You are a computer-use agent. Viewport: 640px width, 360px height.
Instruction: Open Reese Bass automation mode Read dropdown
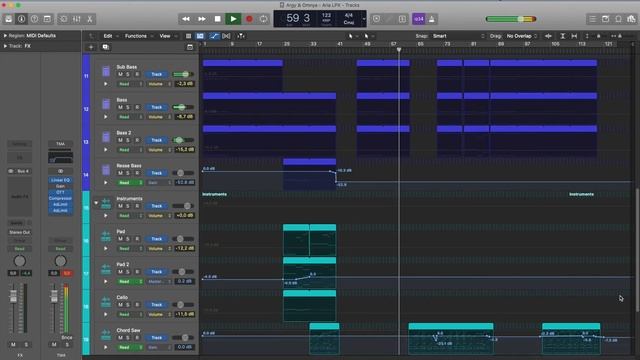[x=130, y=183]
